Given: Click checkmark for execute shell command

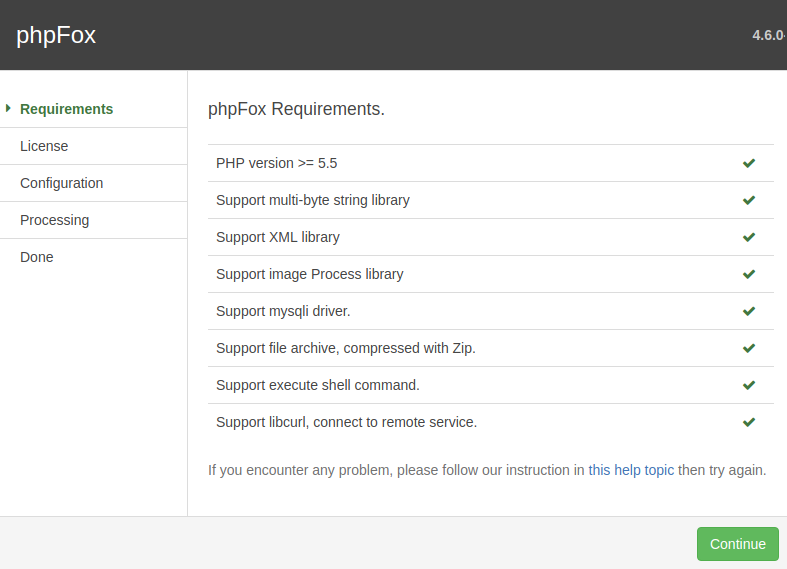Looking at the screenshot, I should 748,385.
